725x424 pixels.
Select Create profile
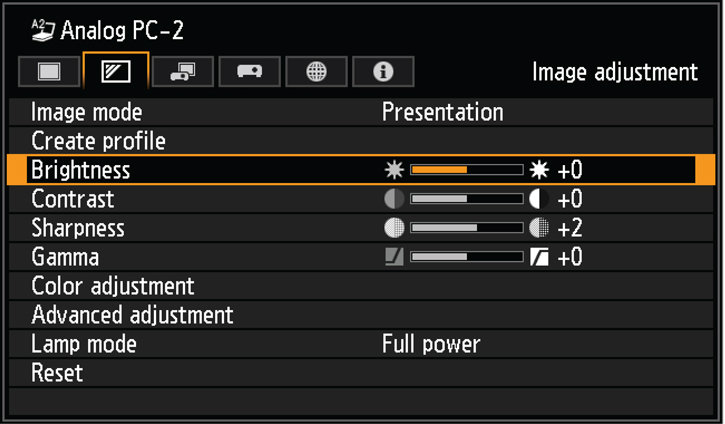pos(98,141)
